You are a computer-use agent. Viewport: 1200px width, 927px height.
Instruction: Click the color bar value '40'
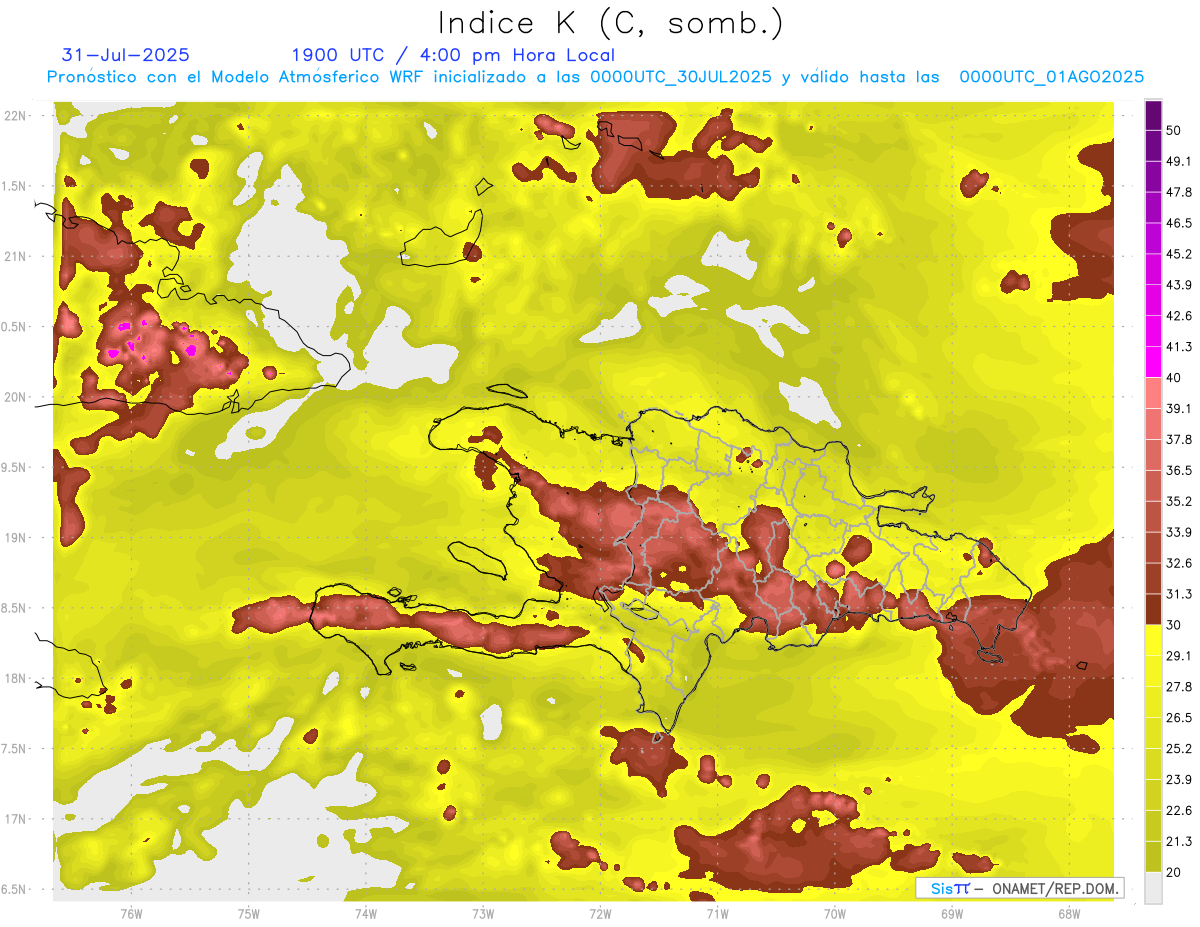[1173, 377]
